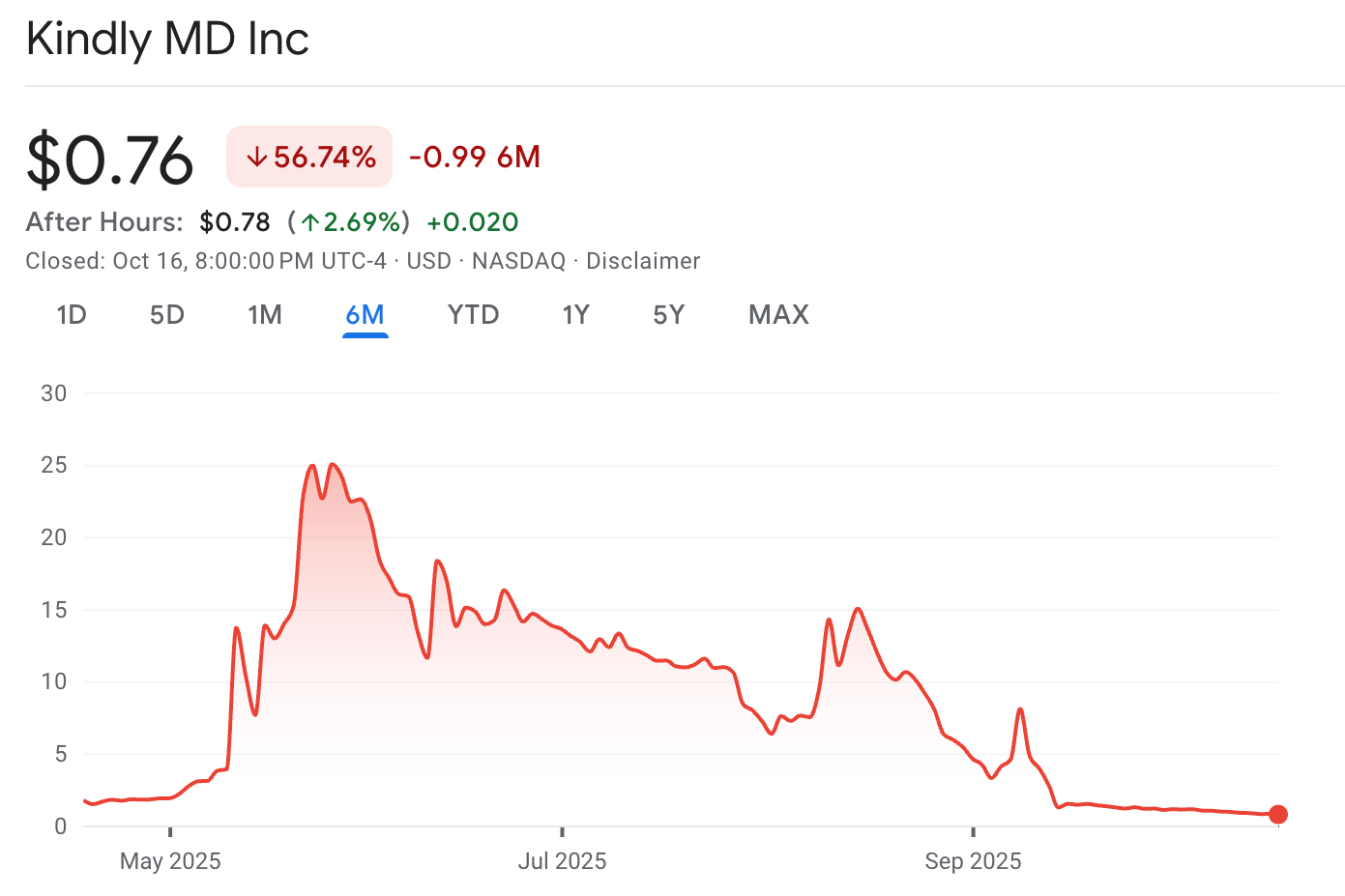Select the 5Y time range
1345x896 pixels.
point(668,314)
